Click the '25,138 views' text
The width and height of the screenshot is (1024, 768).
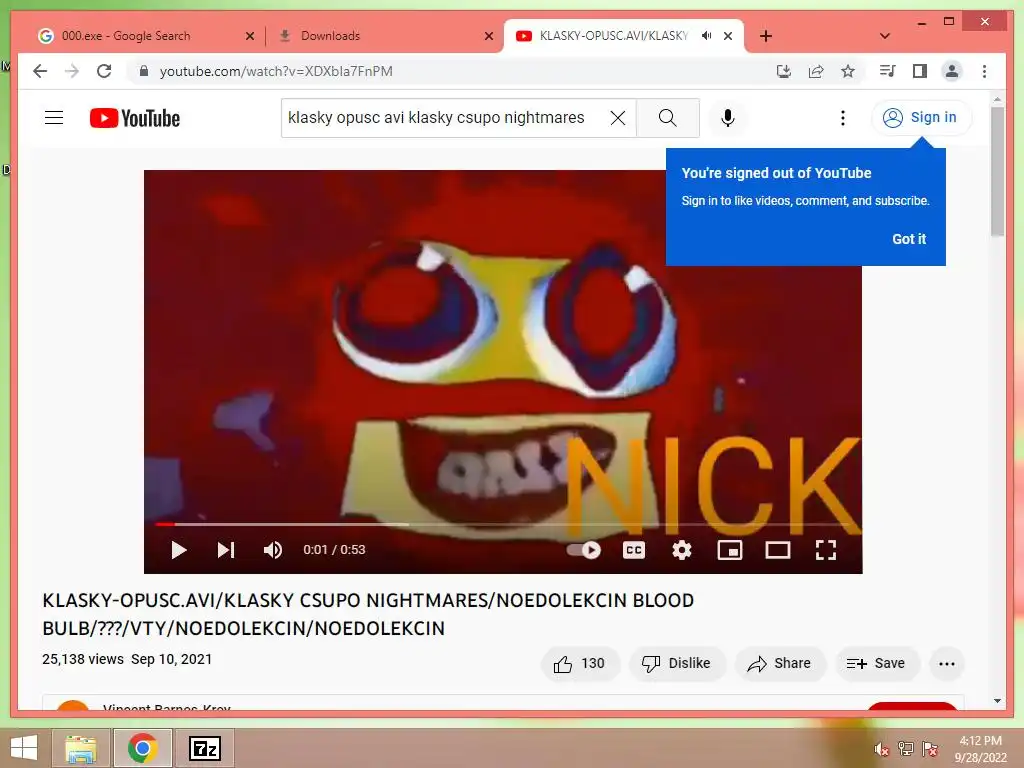coord(83,659)
